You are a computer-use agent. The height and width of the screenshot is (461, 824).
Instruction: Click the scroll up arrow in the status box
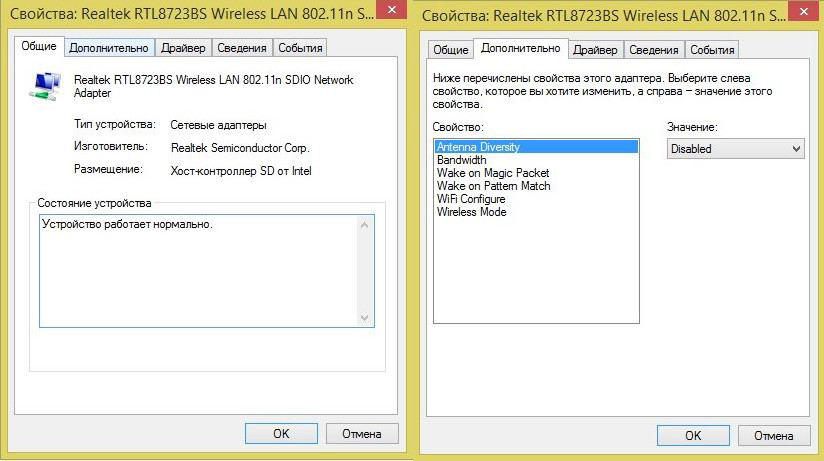[x=365, y=225]
